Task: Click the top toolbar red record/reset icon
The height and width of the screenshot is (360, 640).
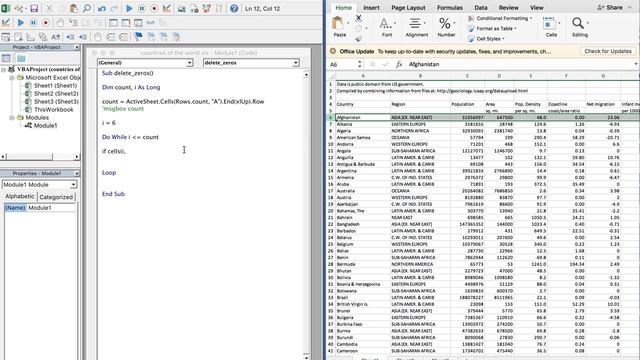Action: (154, 8)
